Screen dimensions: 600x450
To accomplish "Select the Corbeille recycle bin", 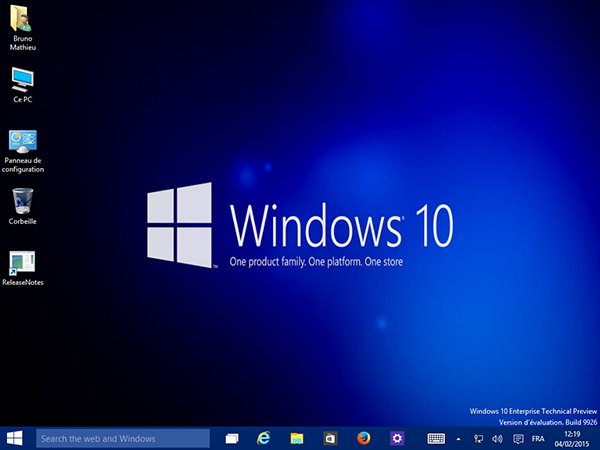I will coord(22,201).
